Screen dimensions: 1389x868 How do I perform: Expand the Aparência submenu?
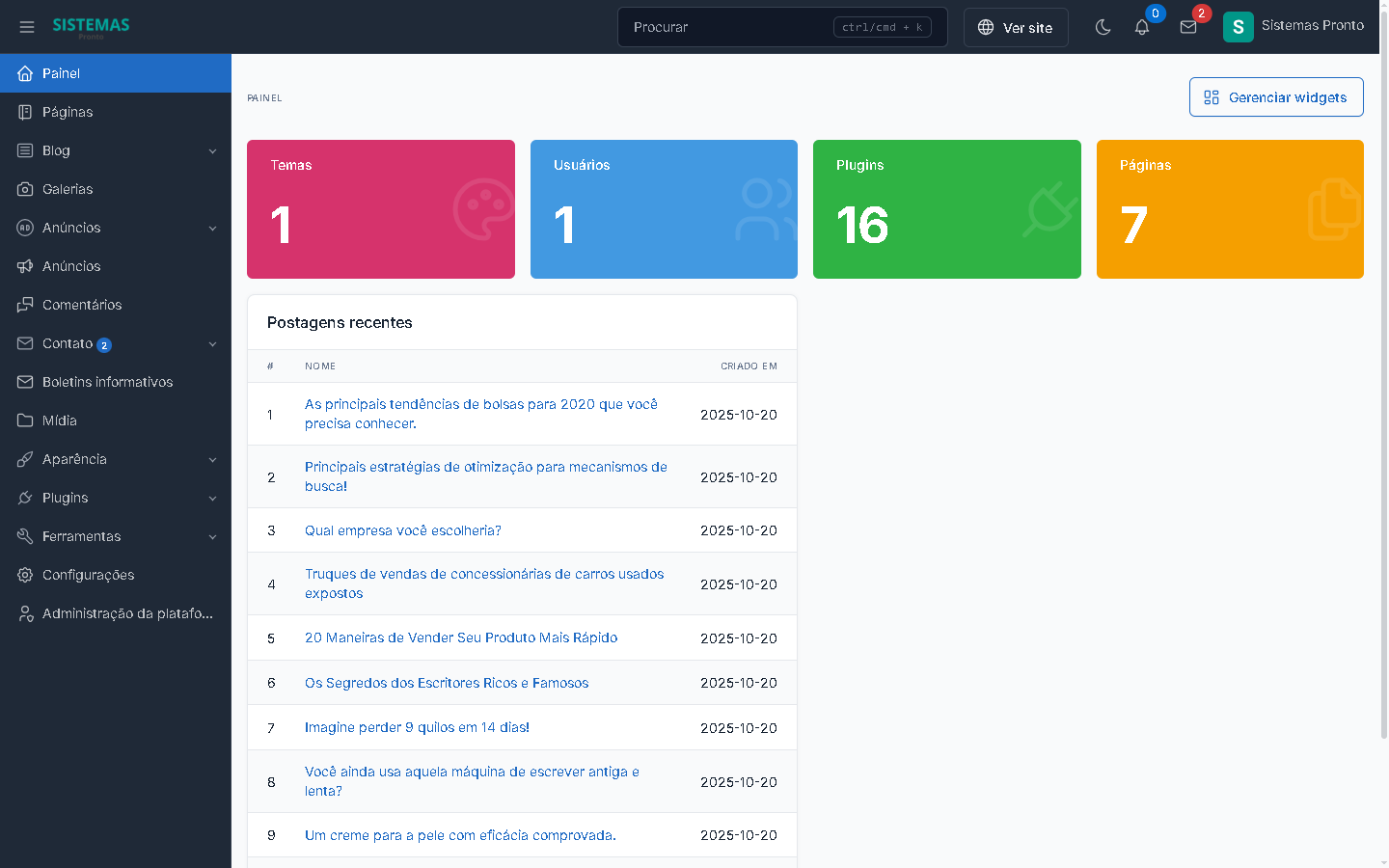(212, 460)
